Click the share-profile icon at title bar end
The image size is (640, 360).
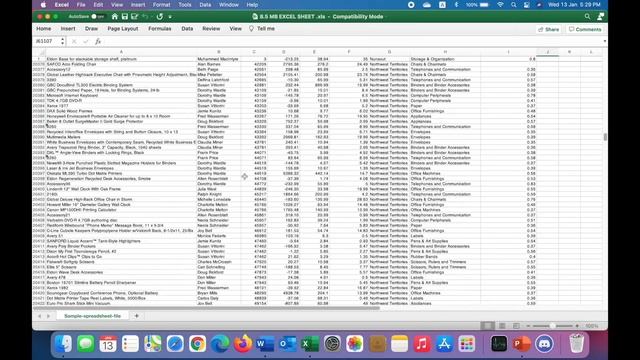pos(600,16)
